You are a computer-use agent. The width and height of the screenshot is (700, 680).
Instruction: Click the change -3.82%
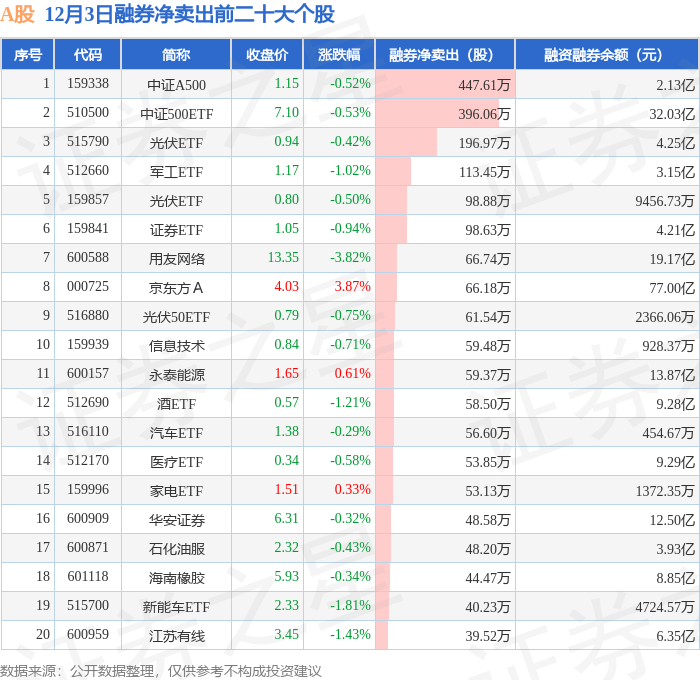click(x=350, y=258)
